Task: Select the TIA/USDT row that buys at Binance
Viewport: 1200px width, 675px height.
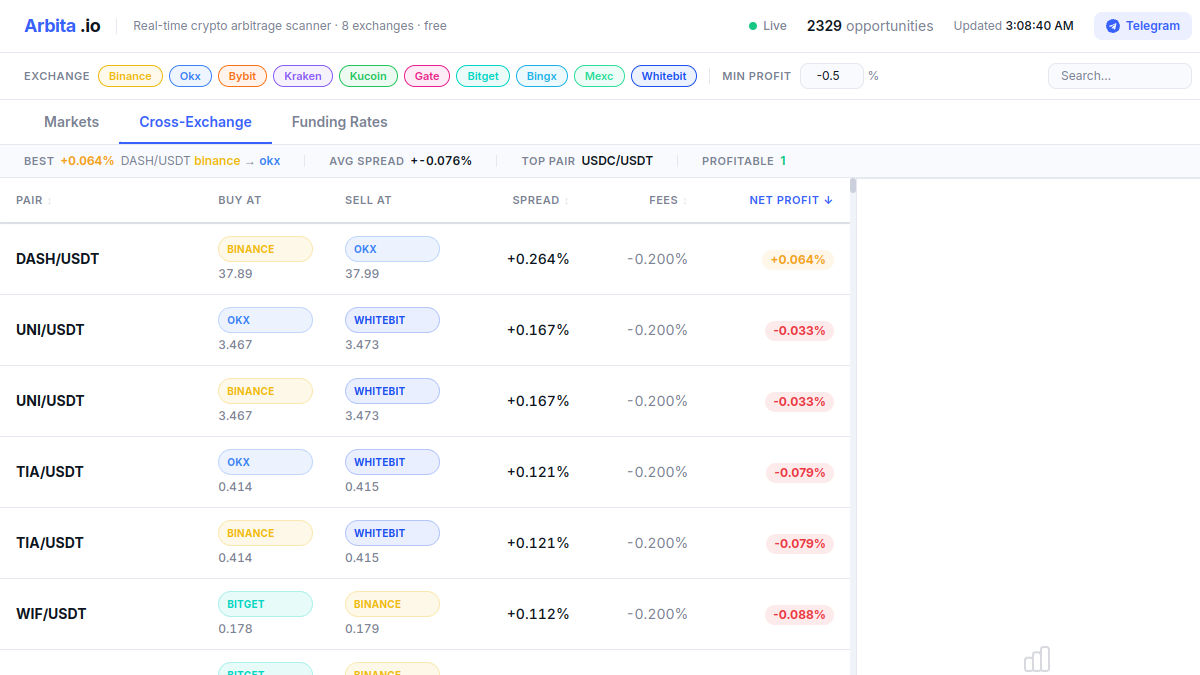Action: click(x=425, y=543)
